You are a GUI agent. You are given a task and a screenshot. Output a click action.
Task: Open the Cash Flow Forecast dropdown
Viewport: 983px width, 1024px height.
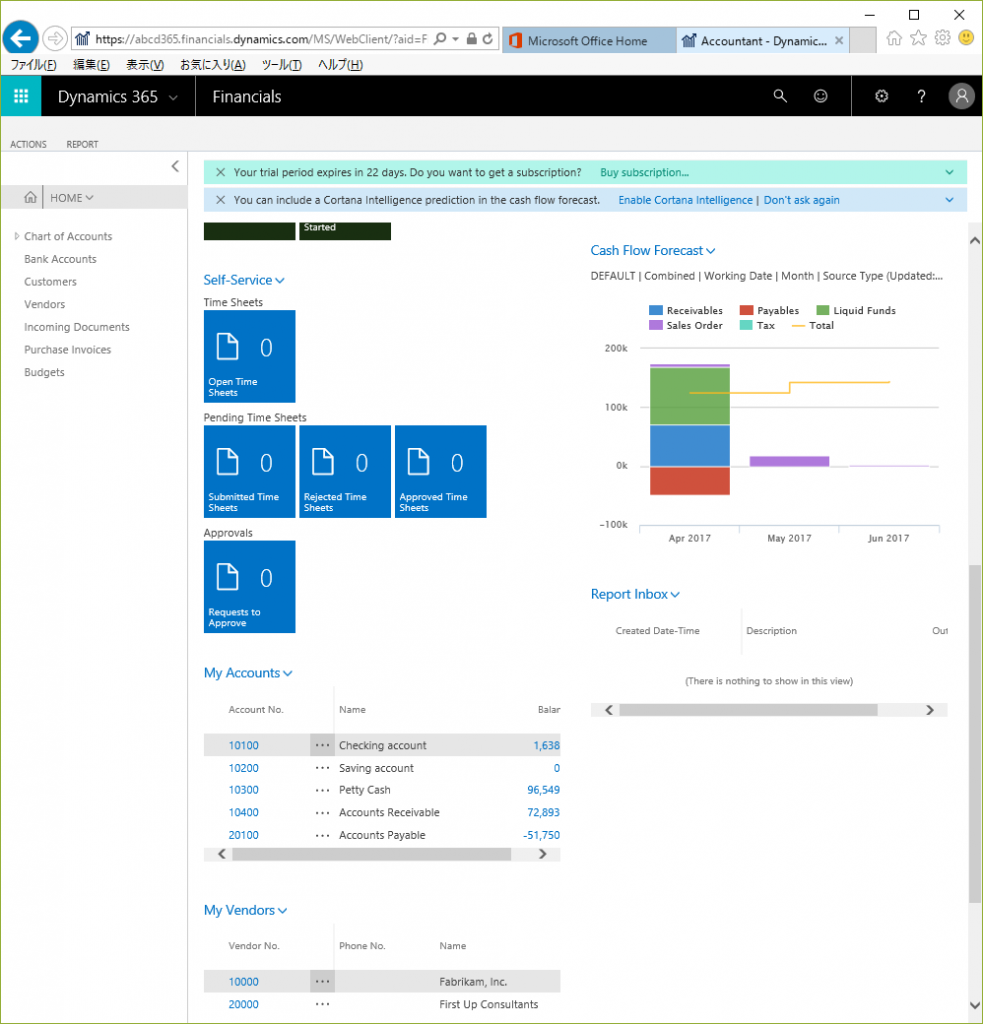711,251
